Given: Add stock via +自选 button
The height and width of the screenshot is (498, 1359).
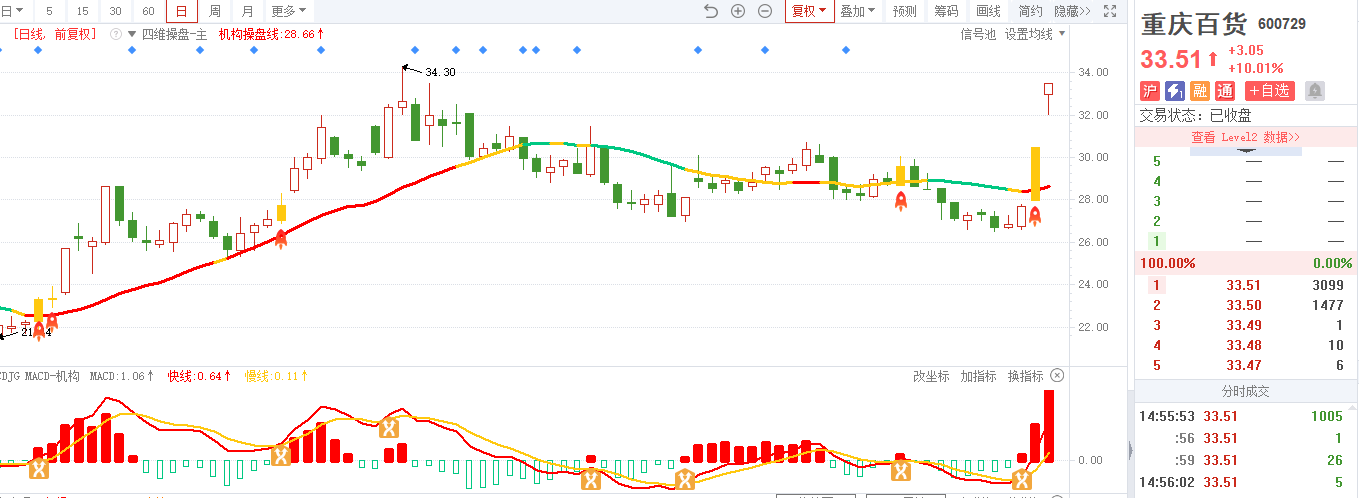Looking at the screenshot, I should [1270, 91].
